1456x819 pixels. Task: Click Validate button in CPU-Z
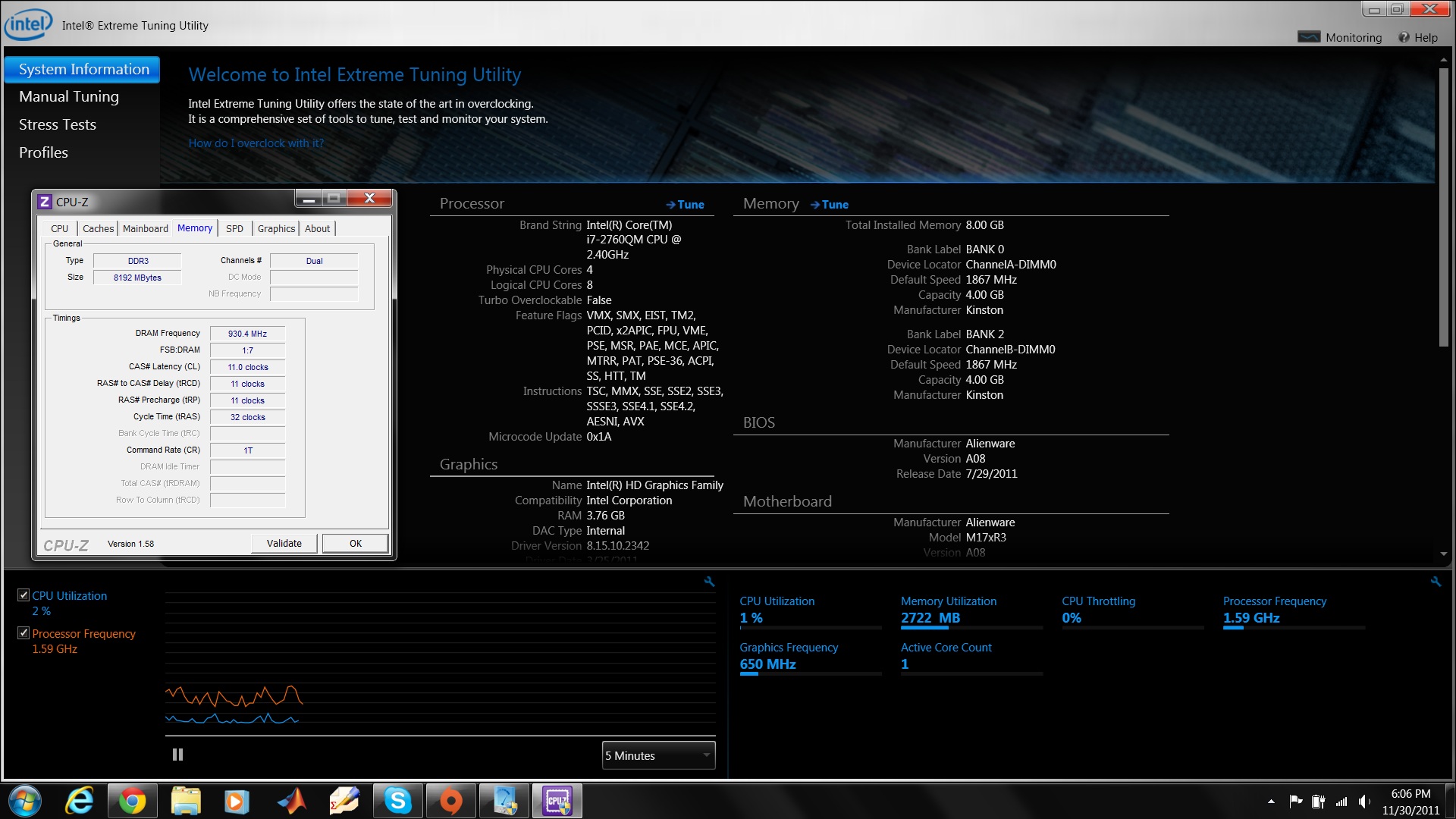pyautogui.click(x=284, y=543)
